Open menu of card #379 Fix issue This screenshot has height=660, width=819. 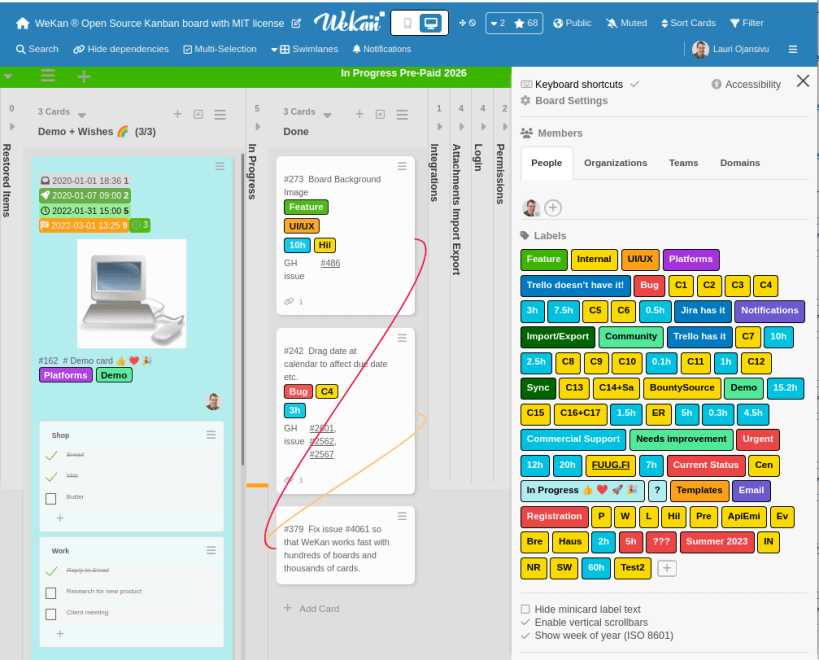coord(402,516)
